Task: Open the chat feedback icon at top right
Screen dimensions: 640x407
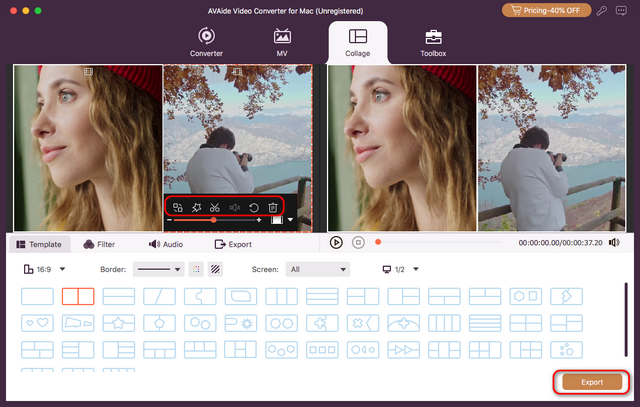Action: click(621, 10)
